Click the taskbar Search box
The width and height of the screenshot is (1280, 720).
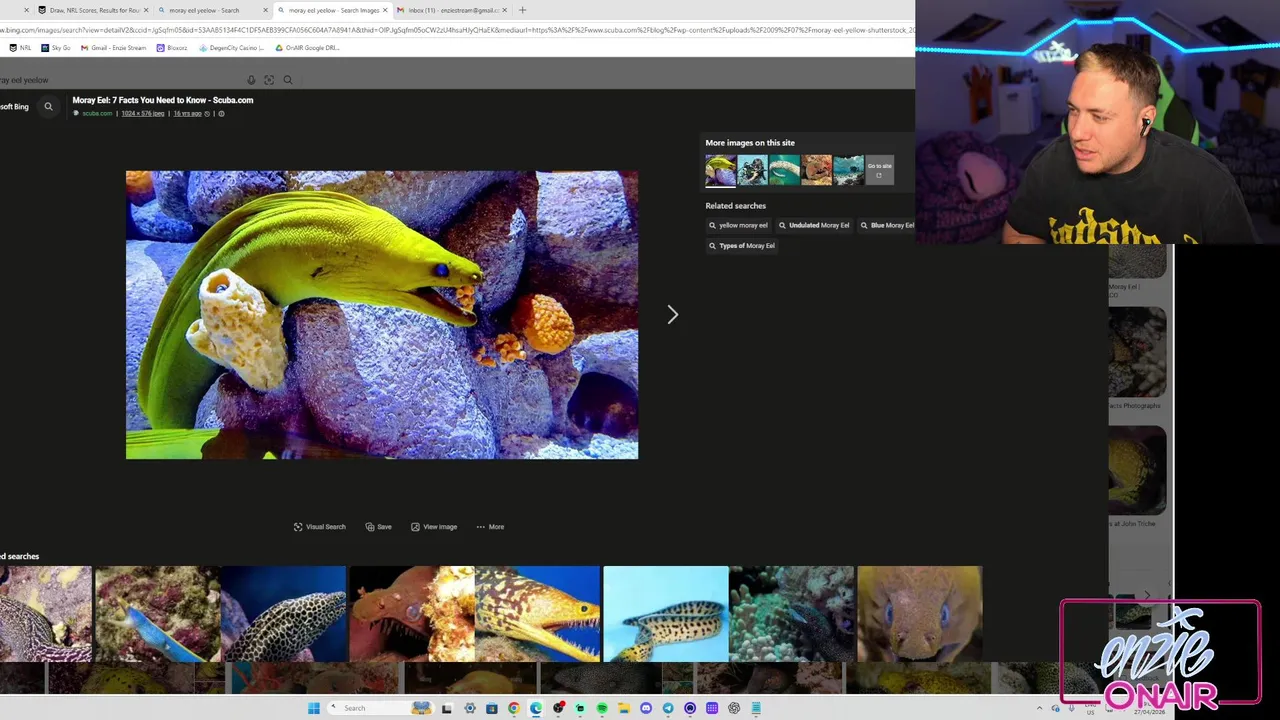[x=381, y=708]
